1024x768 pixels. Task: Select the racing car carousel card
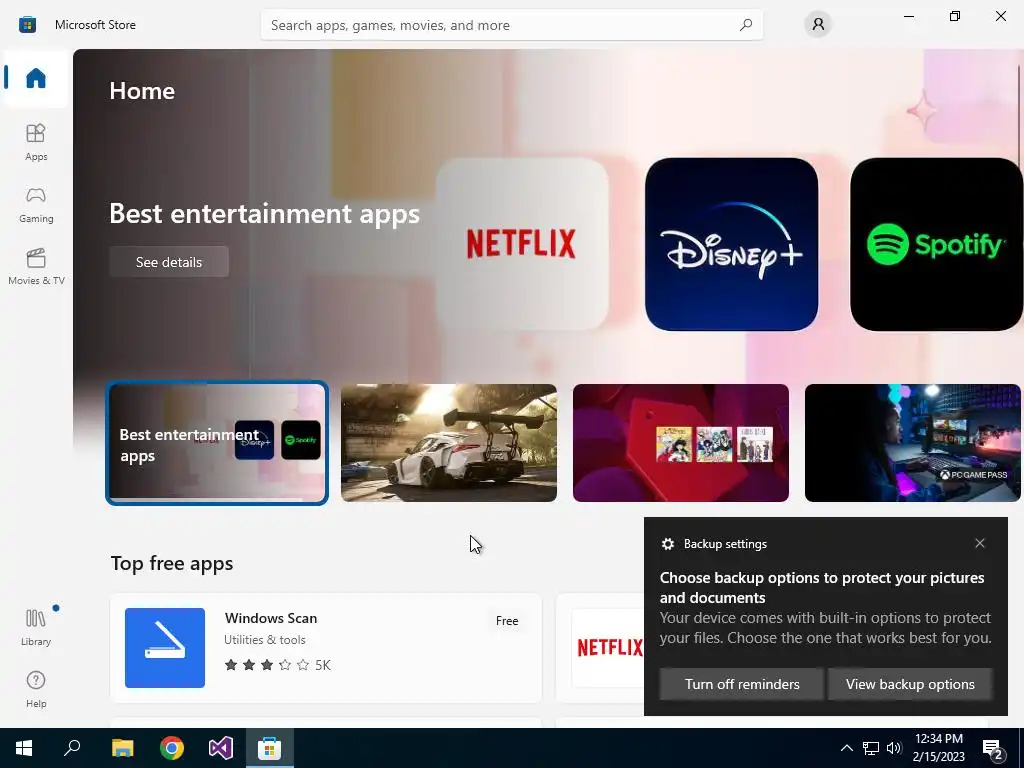tap(449, 443)
